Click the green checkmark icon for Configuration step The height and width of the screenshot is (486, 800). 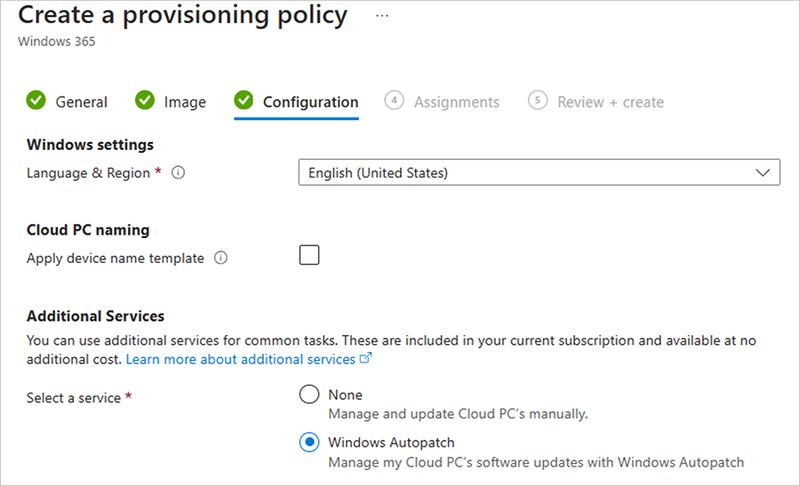[x=244, y=100]
